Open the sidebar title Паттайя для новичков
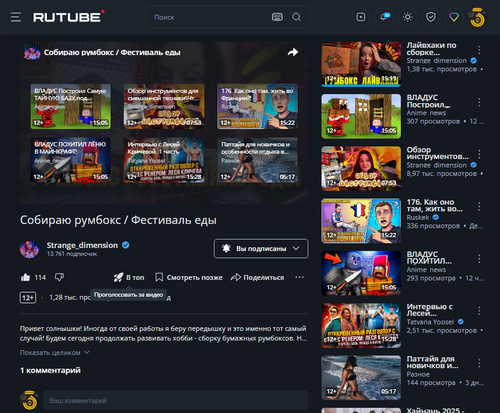 (432, 362)
